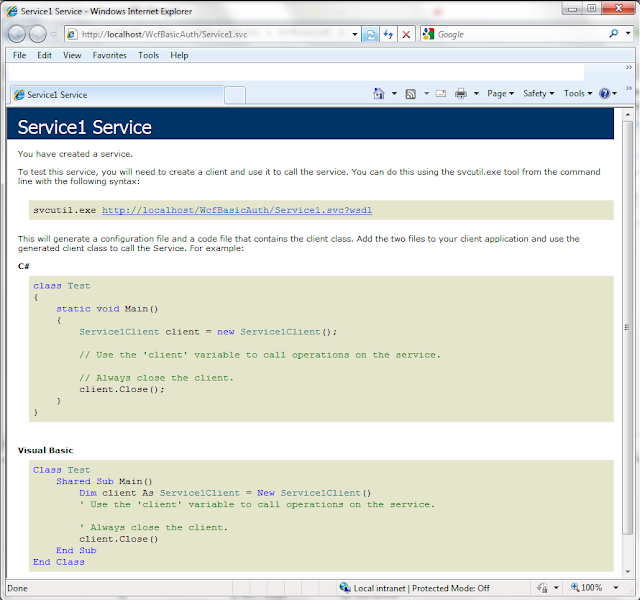The width and height of the screenshot is (640, 600).
Task: Open the Help menu
Action: pos(179,55)
